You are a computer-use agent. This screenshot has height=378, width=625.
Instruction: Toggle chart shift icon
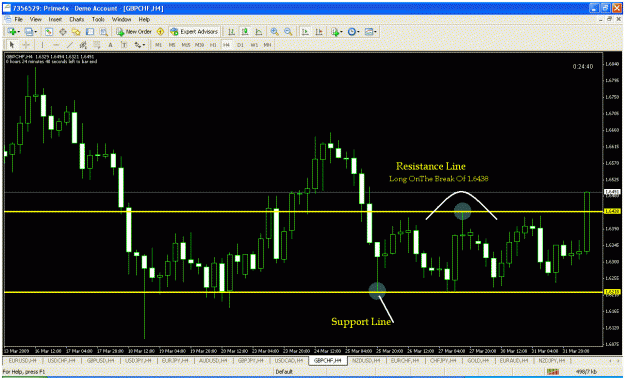(x=319, y=32)
